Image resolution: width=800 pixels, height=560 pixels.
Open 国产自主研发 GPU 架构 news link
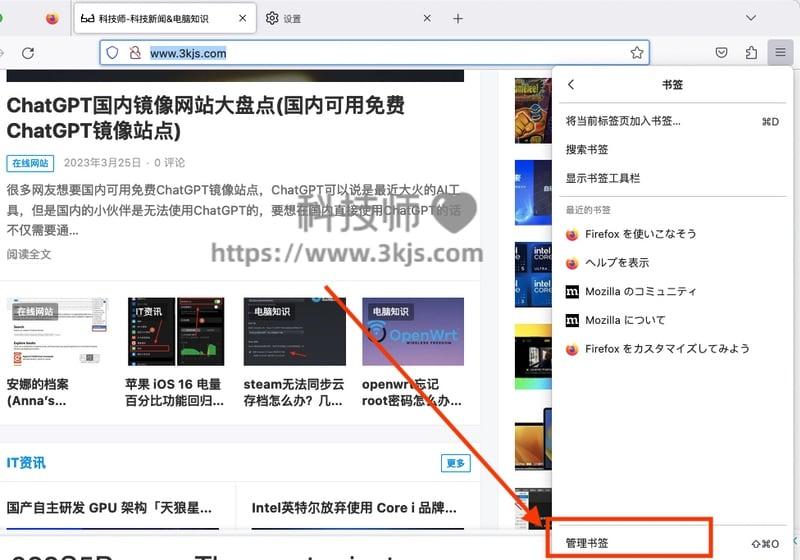pyautogui.click(x=109, y=508)
